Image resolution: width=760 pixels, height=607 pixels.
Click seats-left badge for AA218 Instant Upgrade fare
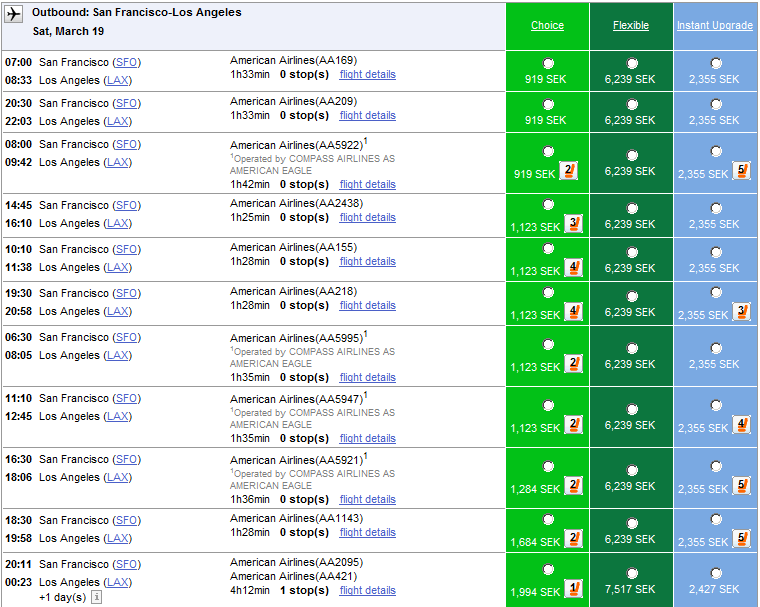(741, 312)
